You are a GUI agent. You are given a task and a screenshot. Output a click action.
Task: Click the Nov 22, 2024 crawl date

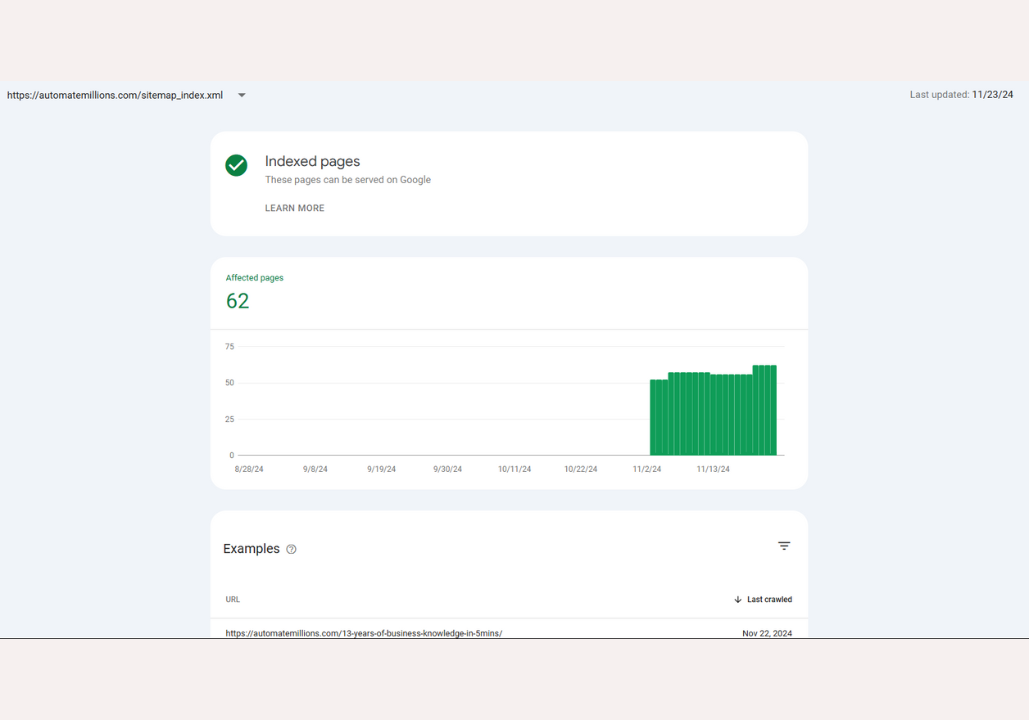[766, 633]
